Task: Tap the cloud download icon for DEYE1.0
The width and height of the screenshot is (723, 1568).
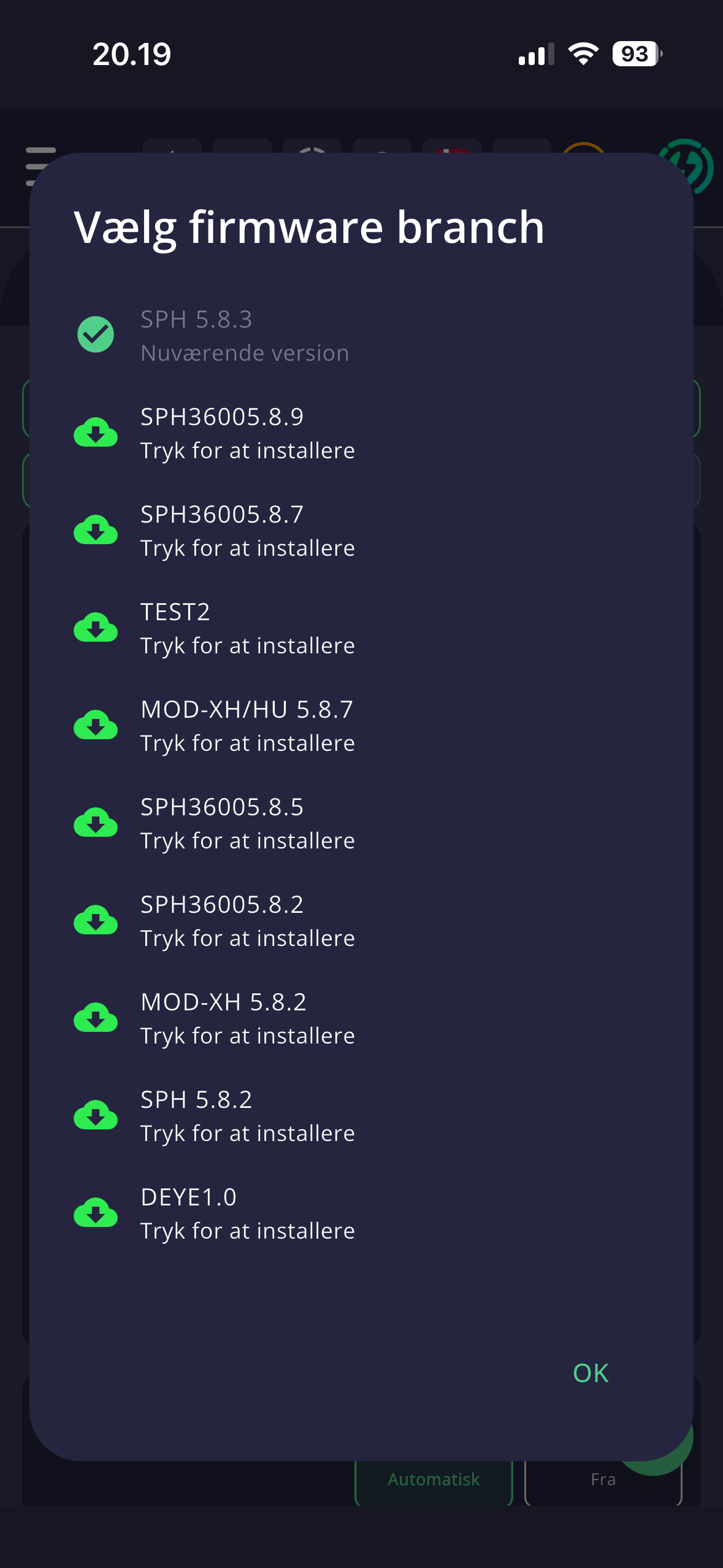Action: [96, 1213]
